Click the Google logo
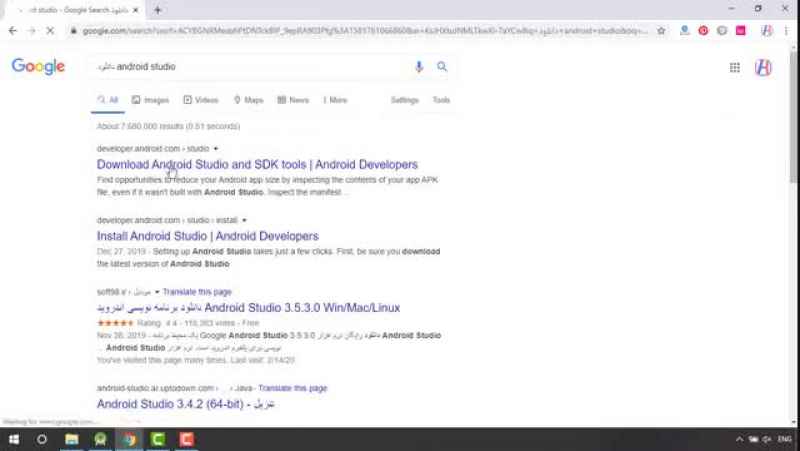 (38, 66)
